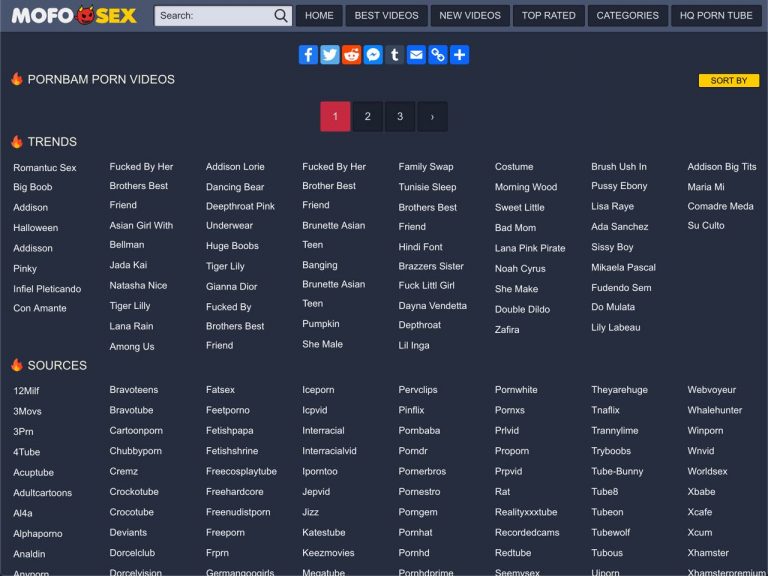
Task: Open NEW VIDEOS menu item
Action: pyautogui.click(x=470, y=16)
